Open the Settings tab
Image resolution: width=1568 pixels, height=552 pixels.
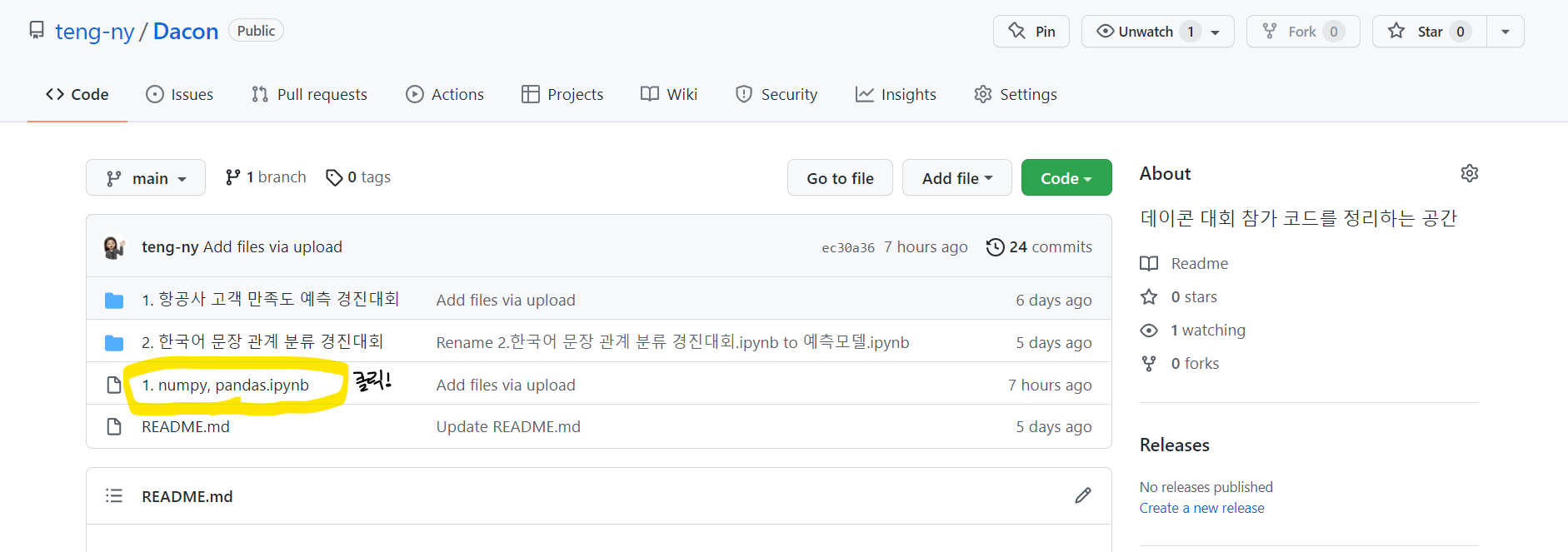pyautogui.click(x=1016, y=95)
